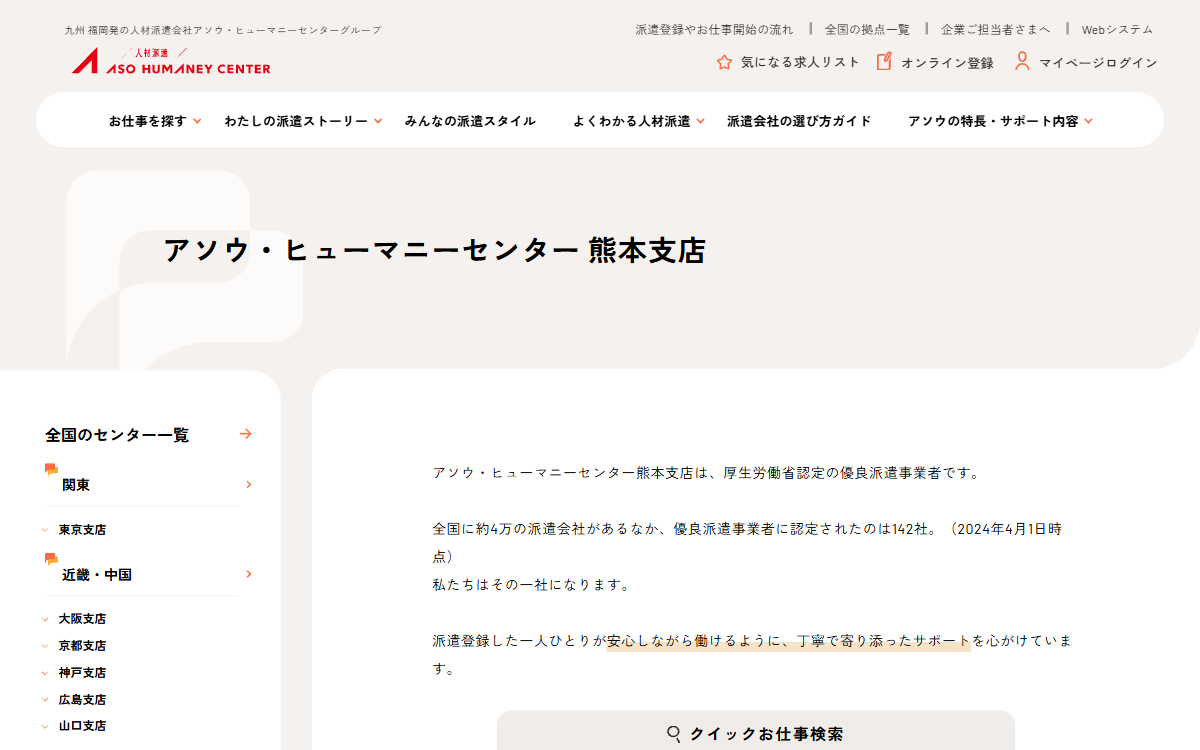Image resolution: width=1200 pixels, height=750 pixels.
Task: Expand the アソウの特長・サポート内容 chevron
Action: (1088, 121)
